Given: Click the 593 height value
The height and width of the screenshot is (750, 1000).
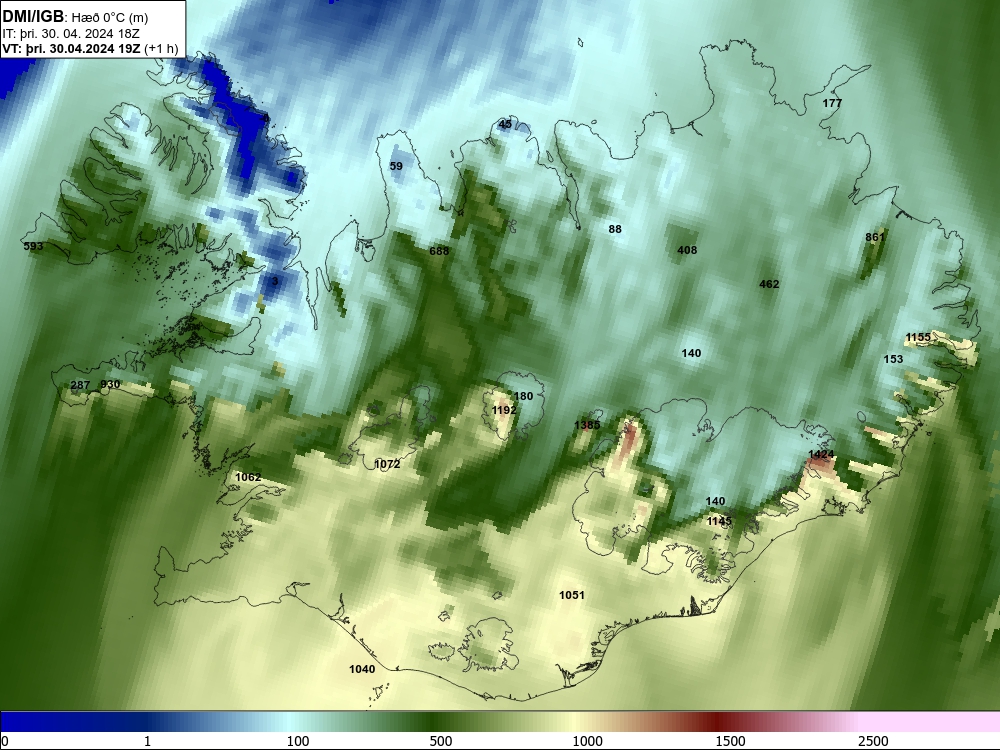Looking at the screenshot, I should click(x=33, y=246).
